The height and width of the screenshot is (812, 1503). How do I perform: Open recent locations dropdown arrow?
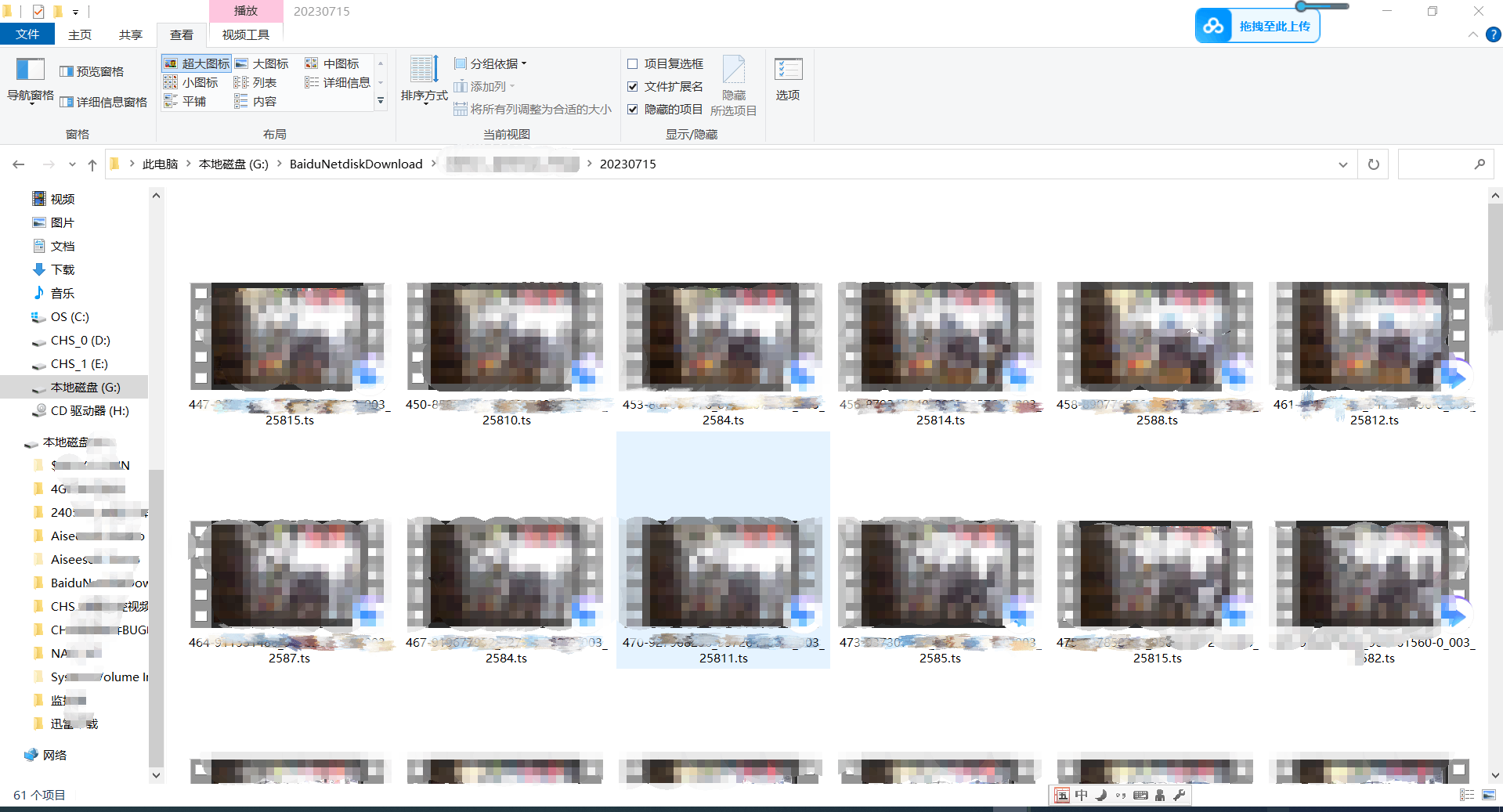tap(72, 164)
